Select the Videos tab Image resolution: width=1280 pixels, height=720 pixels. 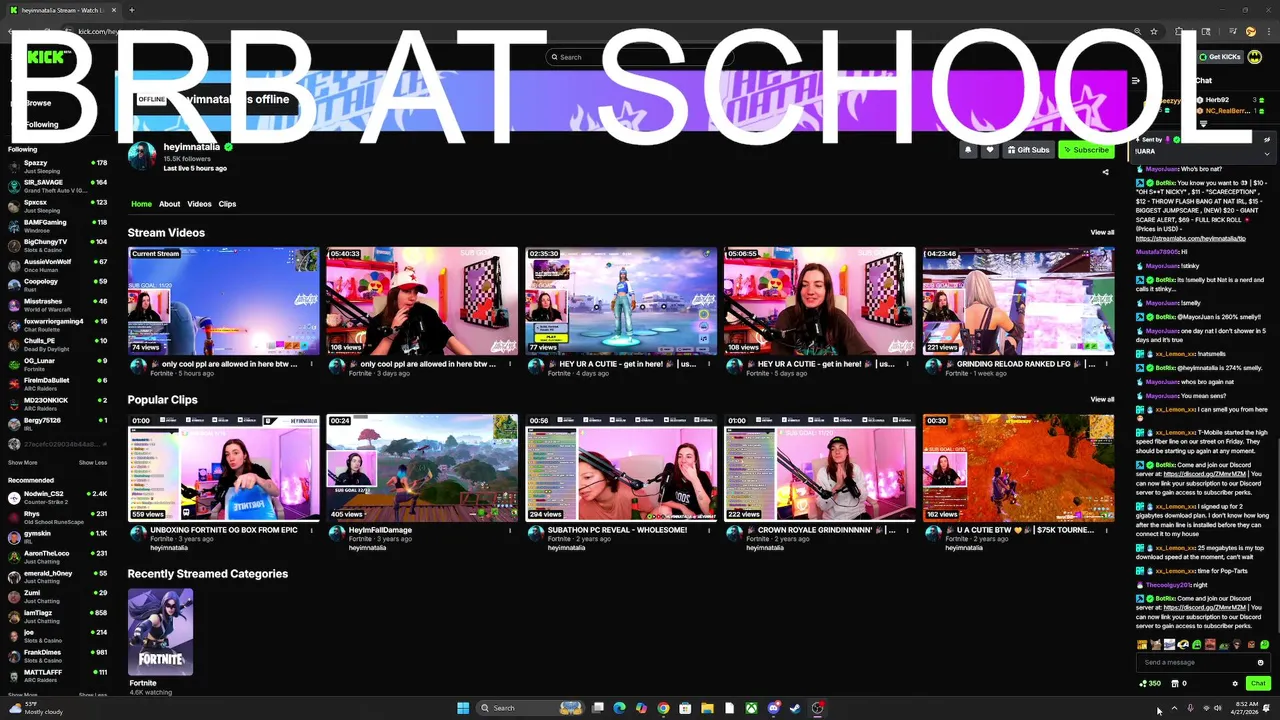pyautogui.click(x=199, y=204)
